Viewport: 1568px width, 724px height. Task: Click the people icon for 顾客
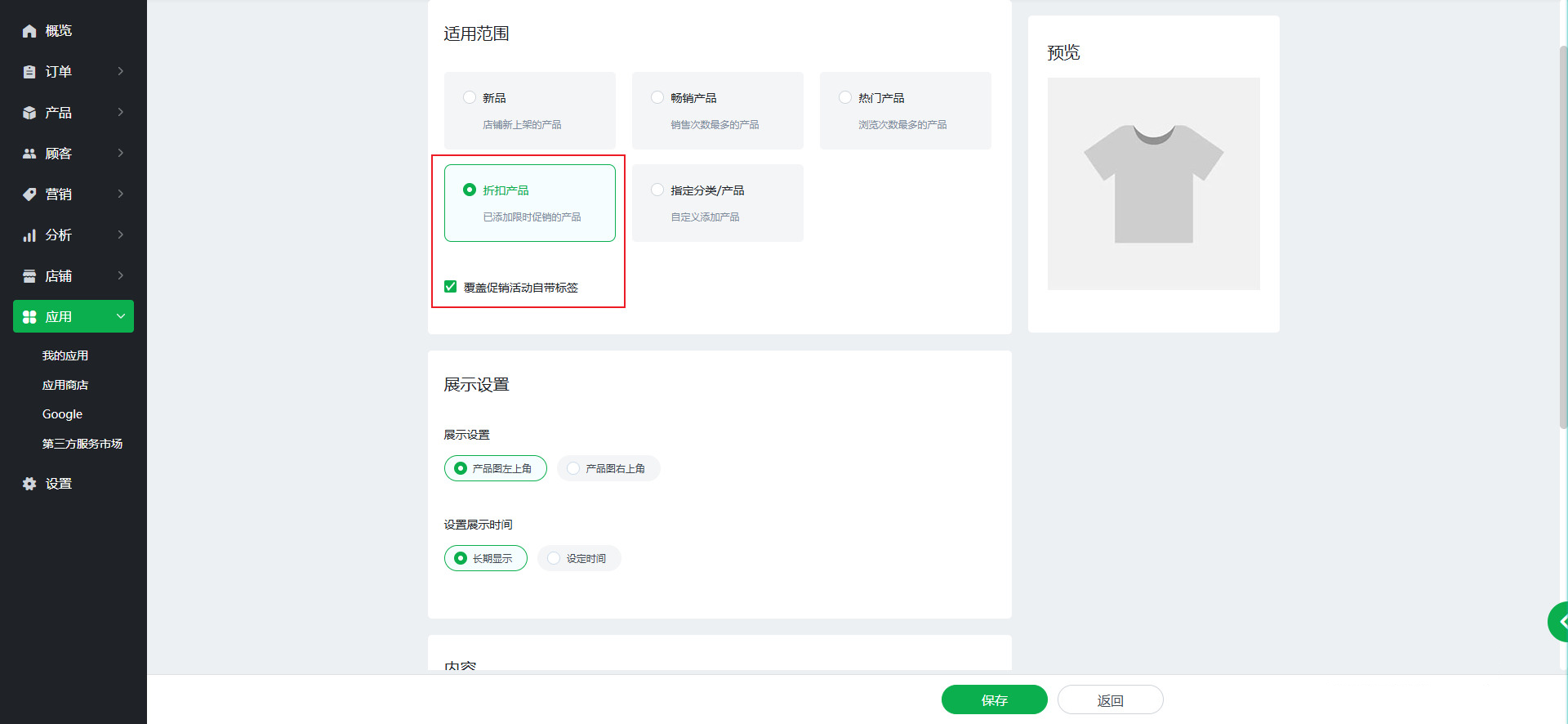(29, 154)
